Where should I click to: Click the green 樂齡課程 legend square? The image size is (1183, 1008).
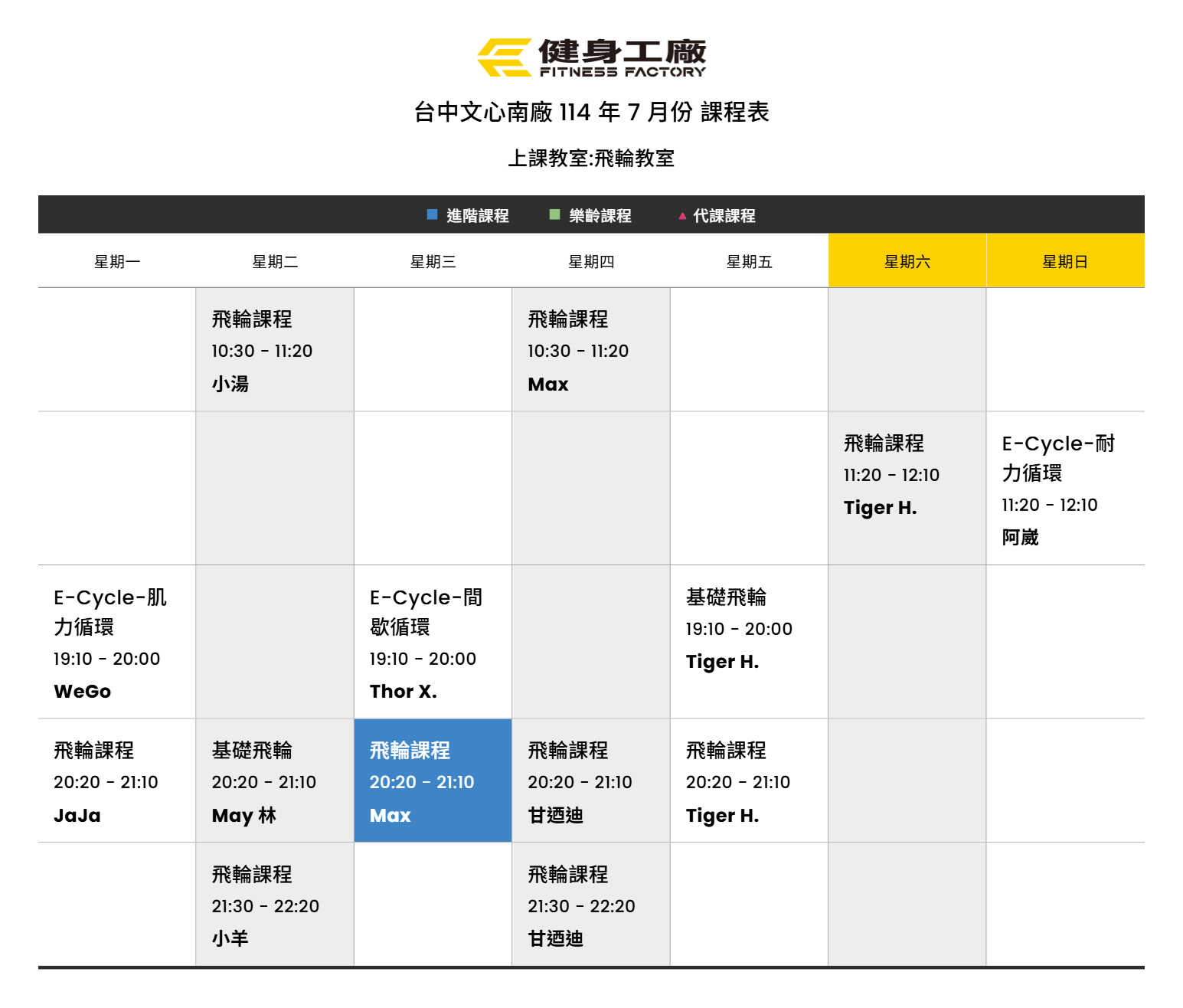(555, 214)
